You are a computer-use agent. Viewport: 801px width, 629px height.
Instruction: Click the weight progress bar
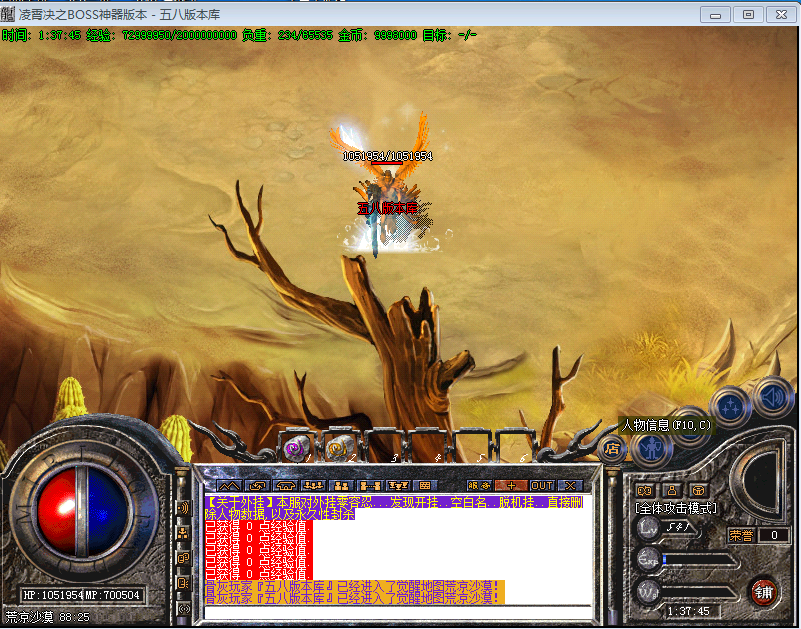700,593
